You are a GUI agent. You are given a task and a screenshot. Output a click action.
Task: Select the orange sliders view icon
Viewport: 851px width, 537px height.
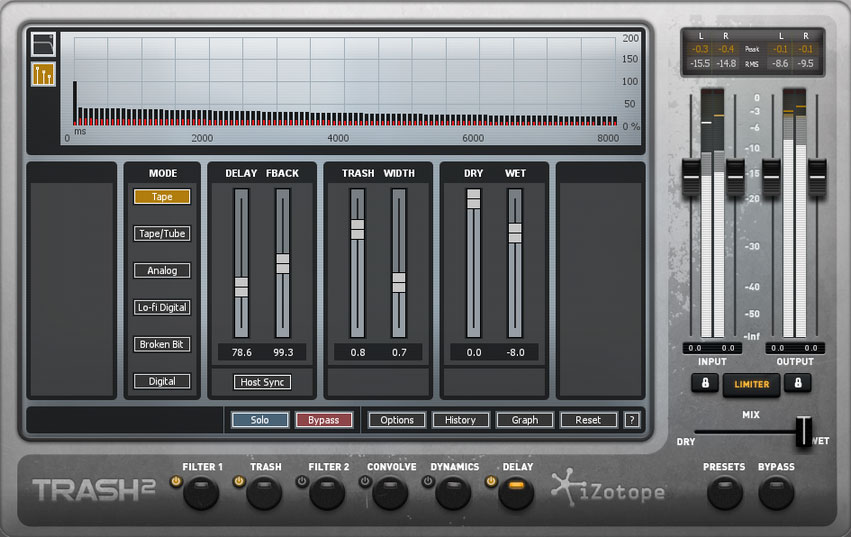click(43, 74)
